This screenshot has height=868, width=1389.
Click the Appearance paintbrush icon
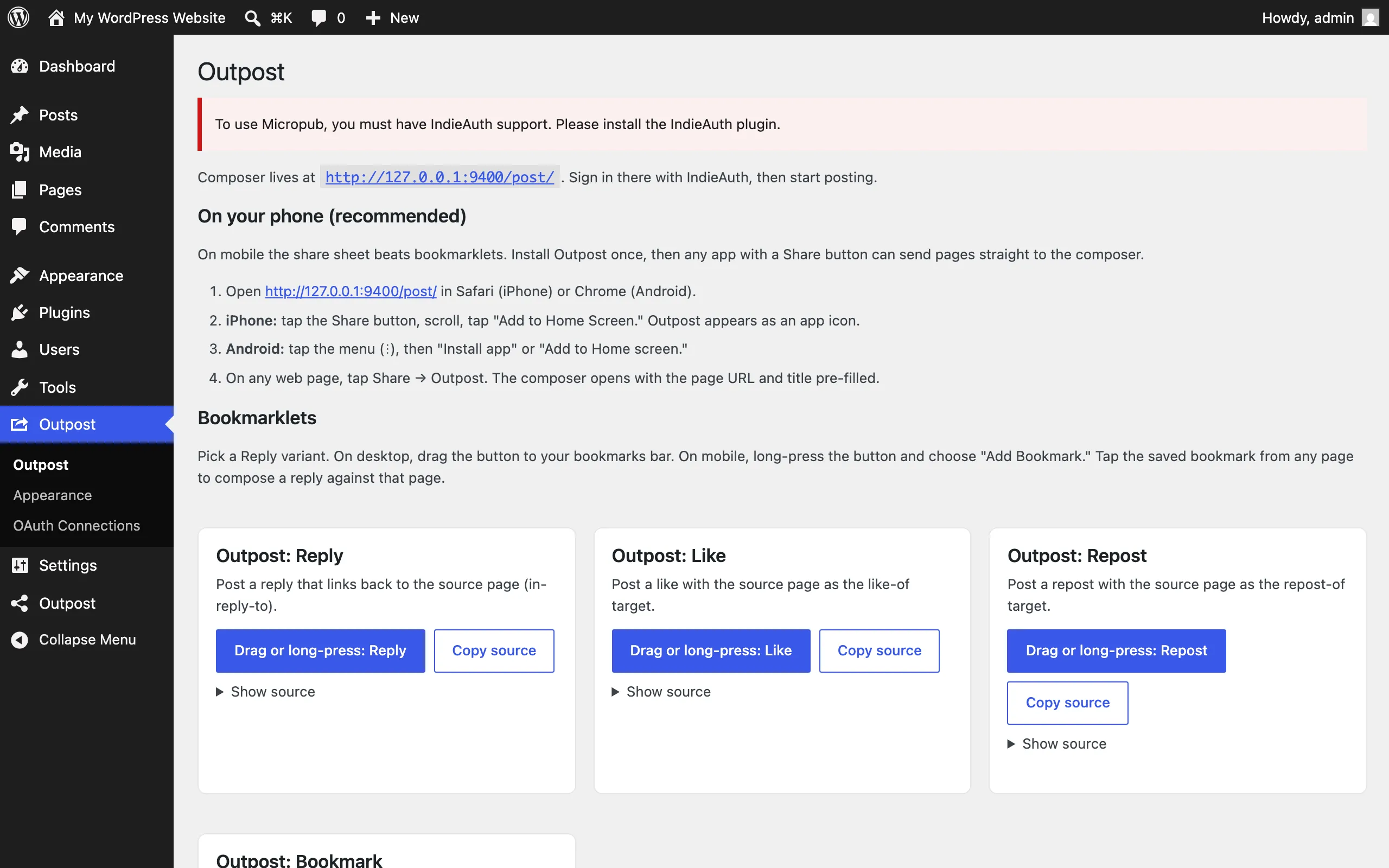(x=20, y=276)
